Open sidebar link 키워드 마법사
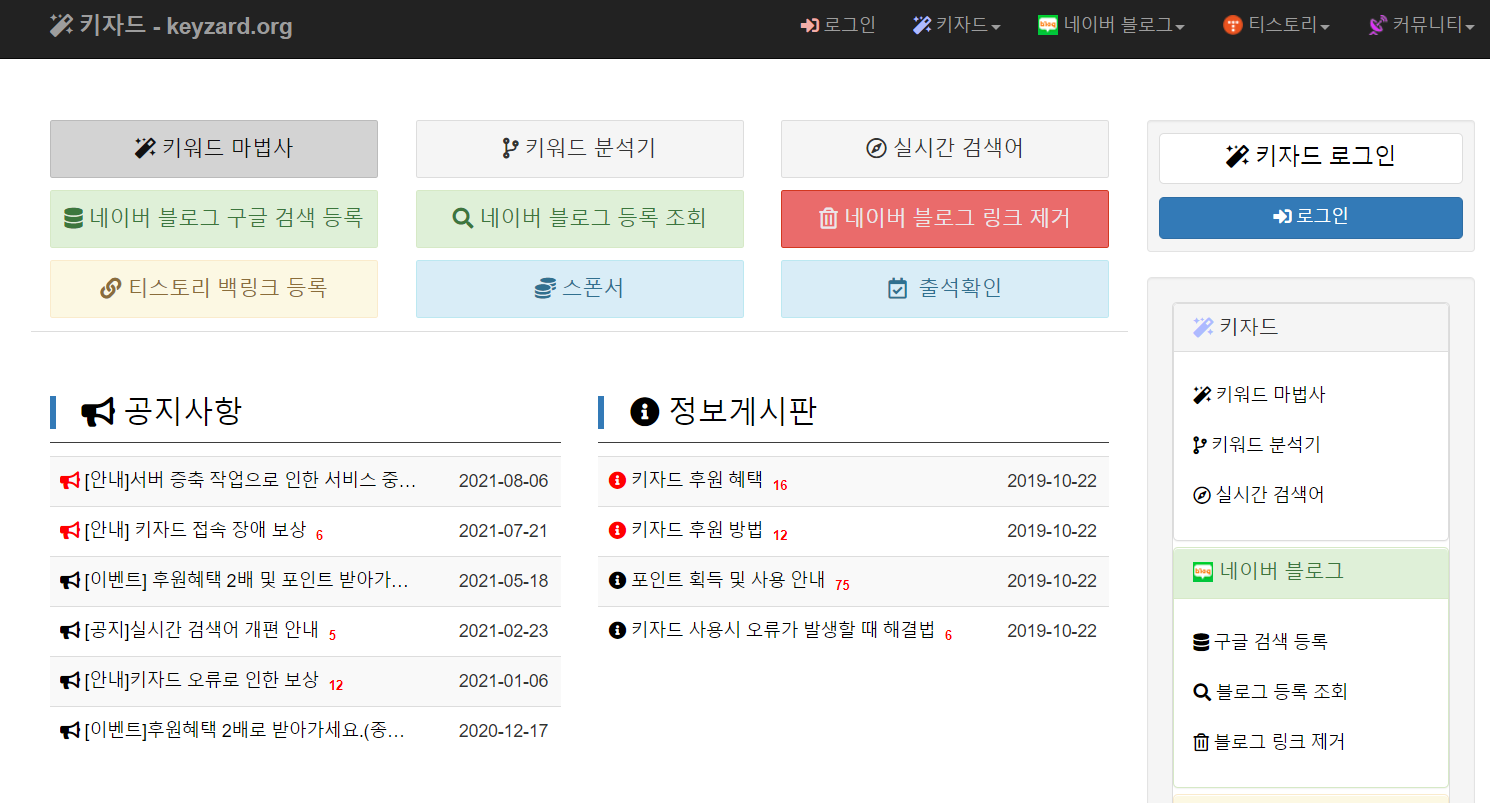The width and height of the screenshot is (1490, 803). (x=1259, y=395)
